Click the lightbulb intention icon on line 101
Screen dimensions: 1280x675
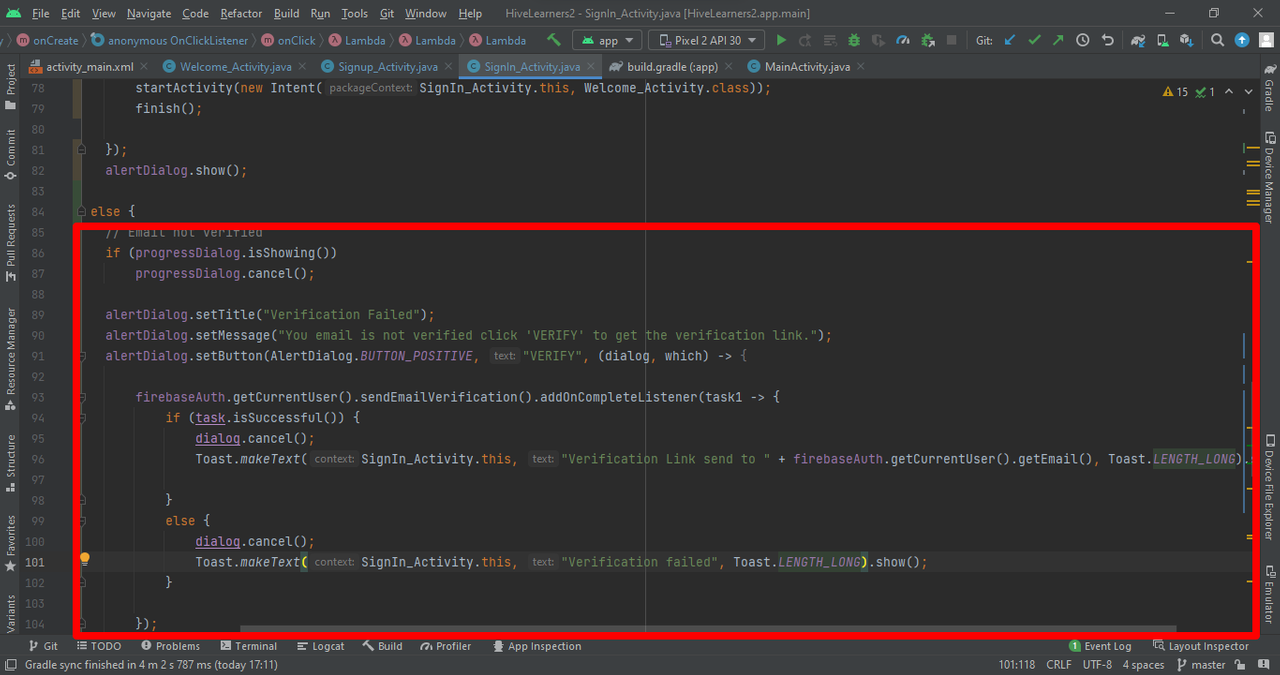pos(85,559)
